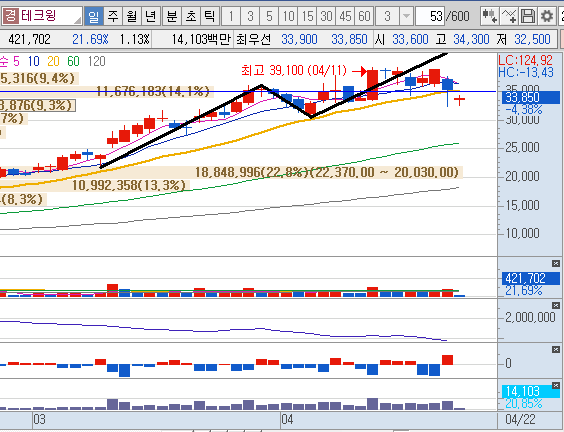Click the 53 candle count field
The width and height of the screenshot is (564, 432).
[x=430, y=16]
